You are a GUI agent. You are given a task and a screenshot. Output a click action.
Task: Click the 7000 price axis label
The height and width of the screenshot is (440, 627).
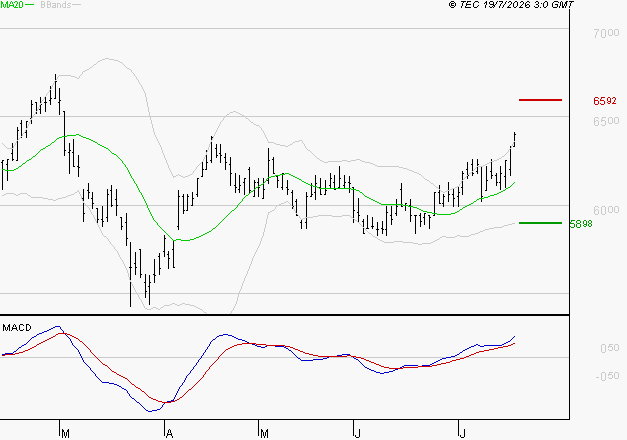pyautogui.click(x=606, y=33)
